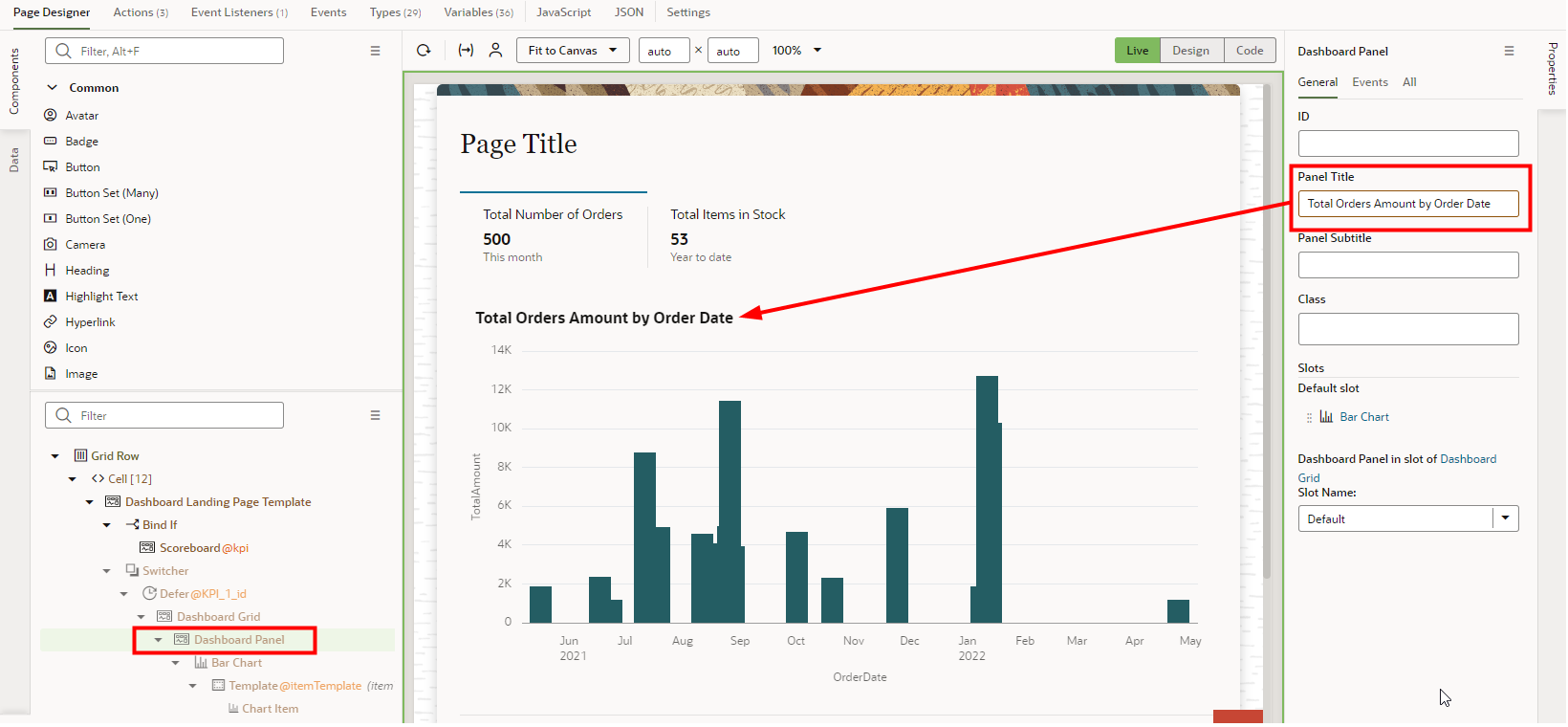Open the 100% zoom dropdown arrow

(x=817, y=51)
